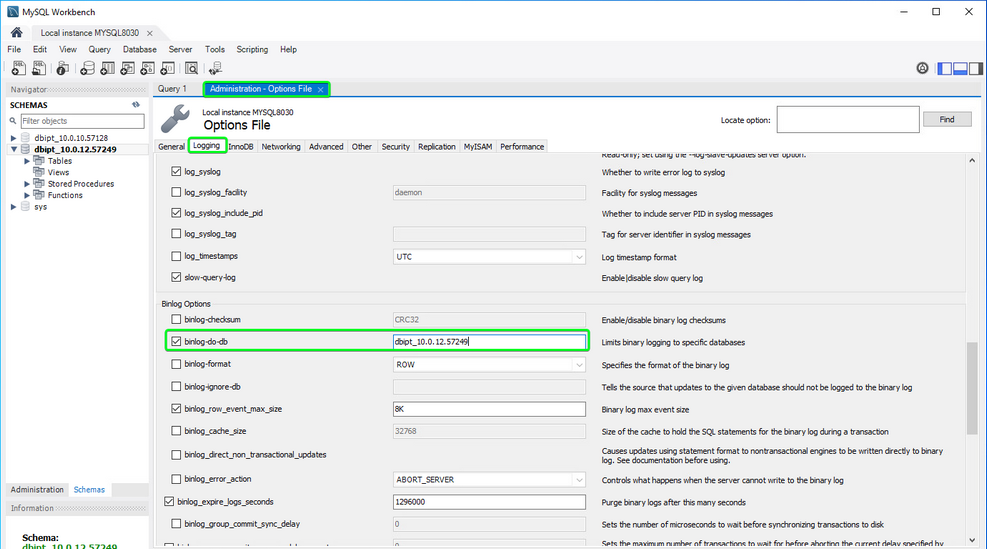Viewport: 987px width, 549px height.
Task: Click the binlog_expire_logs_seconds value field
Action: tap(489, 502)
